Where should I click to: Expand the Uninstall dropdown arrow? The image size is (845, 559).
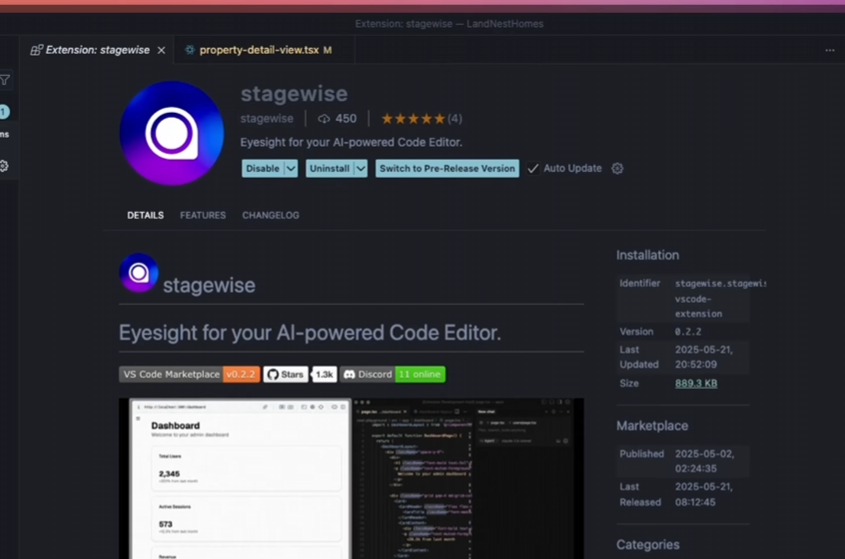pyautogui.click(x=361, y=168)
